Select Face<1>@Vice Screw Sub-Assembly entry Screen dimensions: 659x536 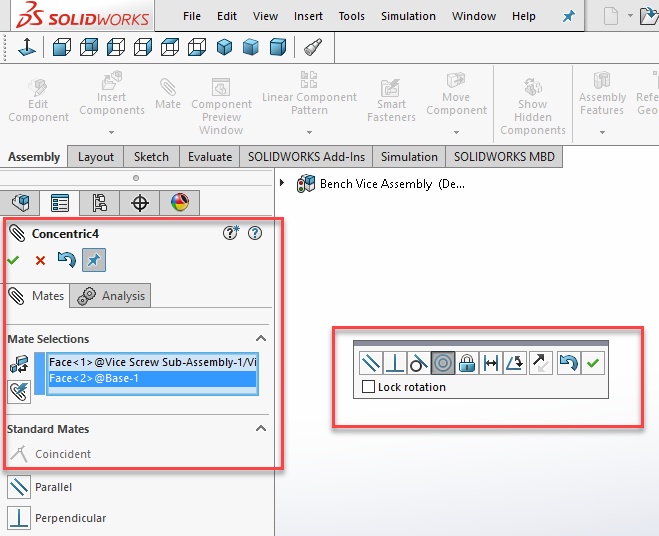[153, 362]
